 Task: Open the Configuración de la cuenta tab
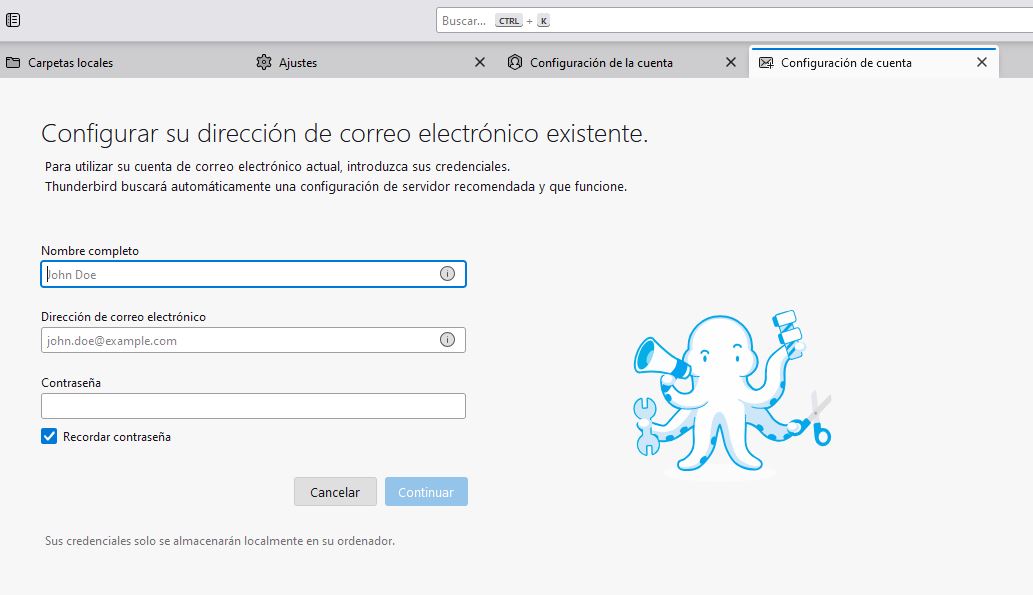click(x=623, y=62)
